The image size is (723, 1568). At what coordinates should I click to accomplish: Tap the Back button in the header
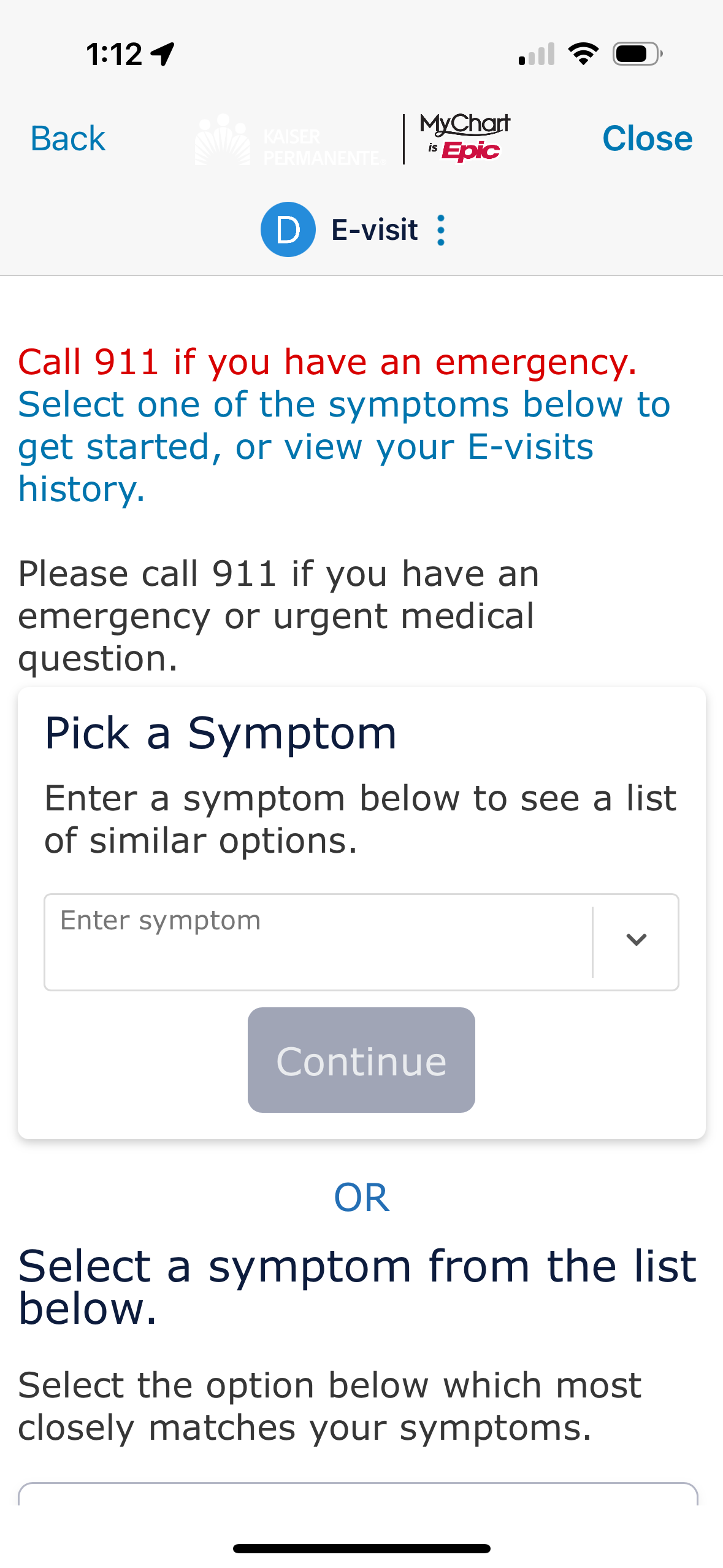pos(67,139)
